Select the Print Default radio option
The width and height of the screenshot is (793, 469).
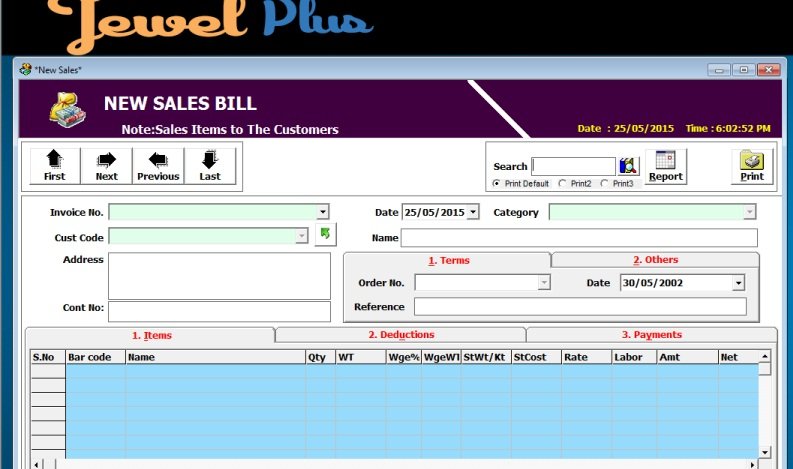coord(497,184)
